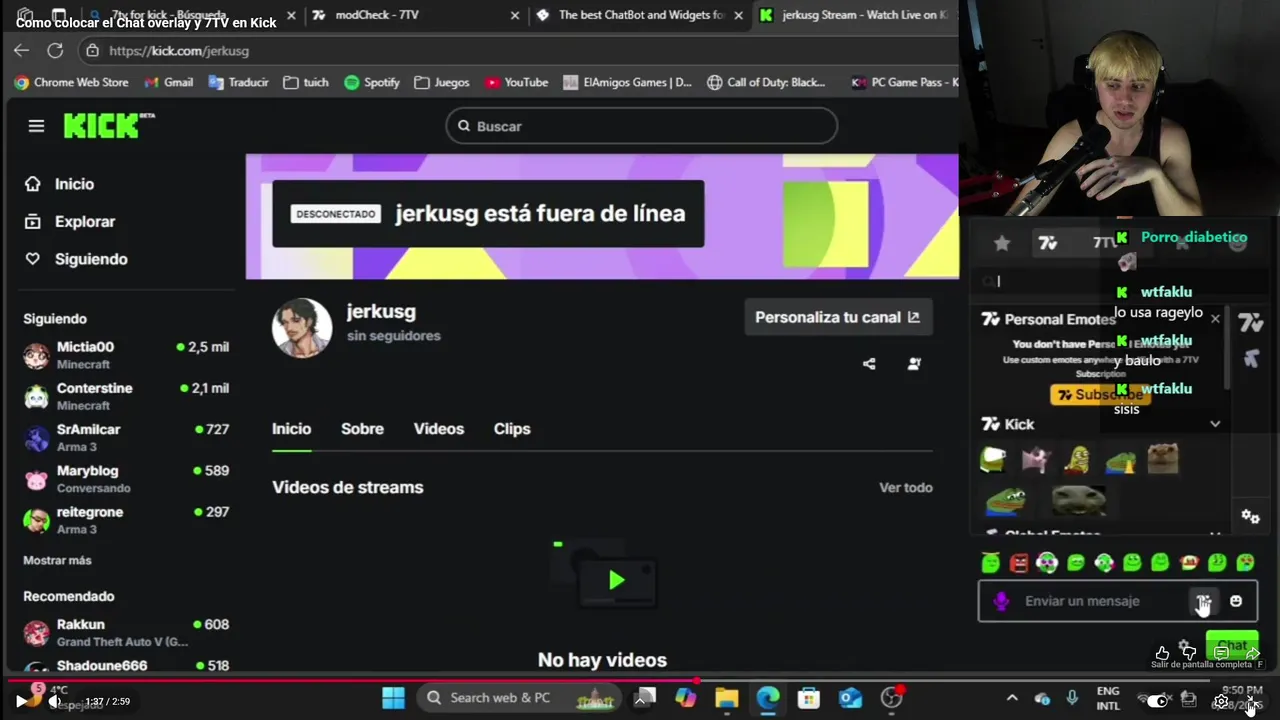Screen dimensions: 1280x720
Task: Like the YouTube video with thumbs up
Action: point(1162,653)
